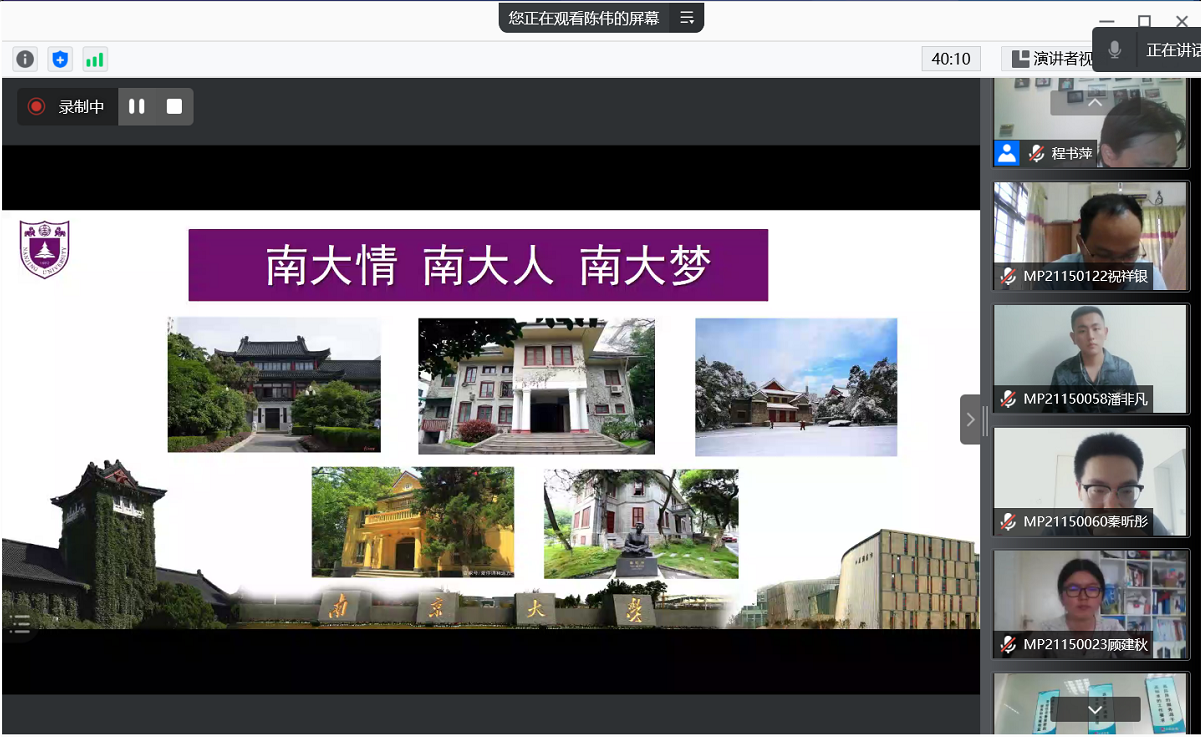Open the list icon at bottom-left of slide

[20, 625]
